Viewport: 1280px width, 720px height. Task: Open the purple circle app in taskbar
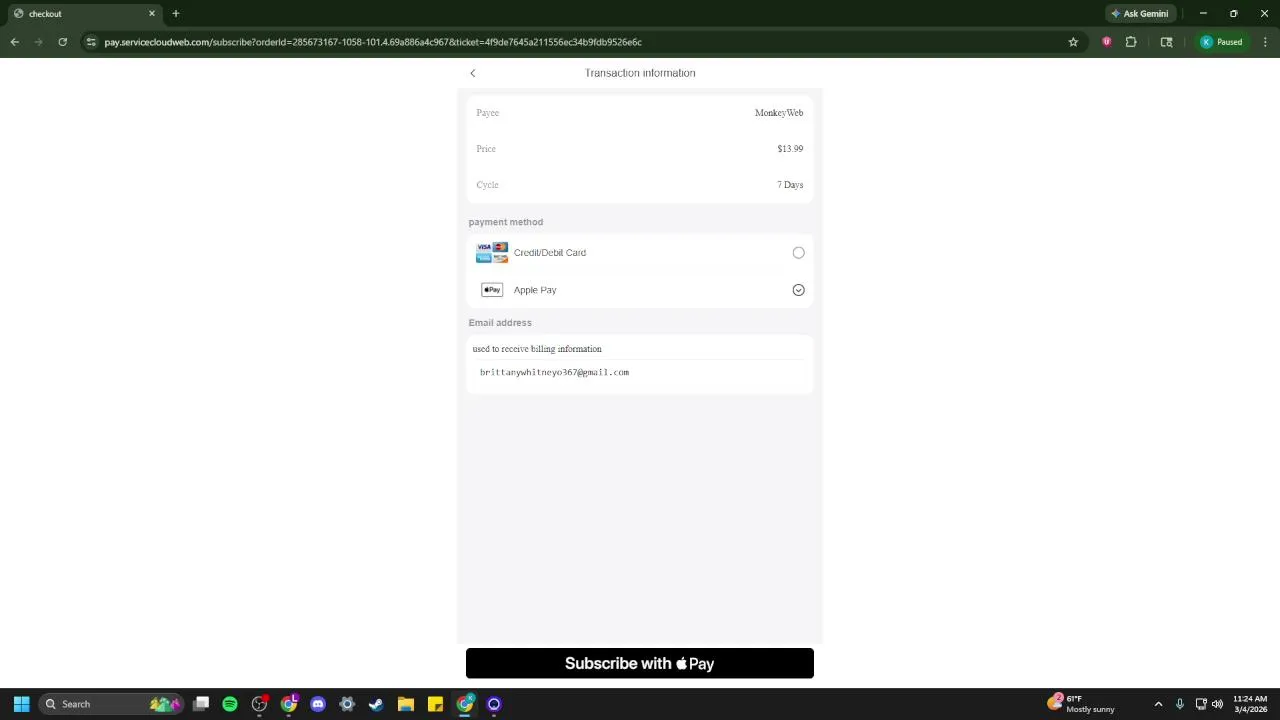tap(494, 704)
